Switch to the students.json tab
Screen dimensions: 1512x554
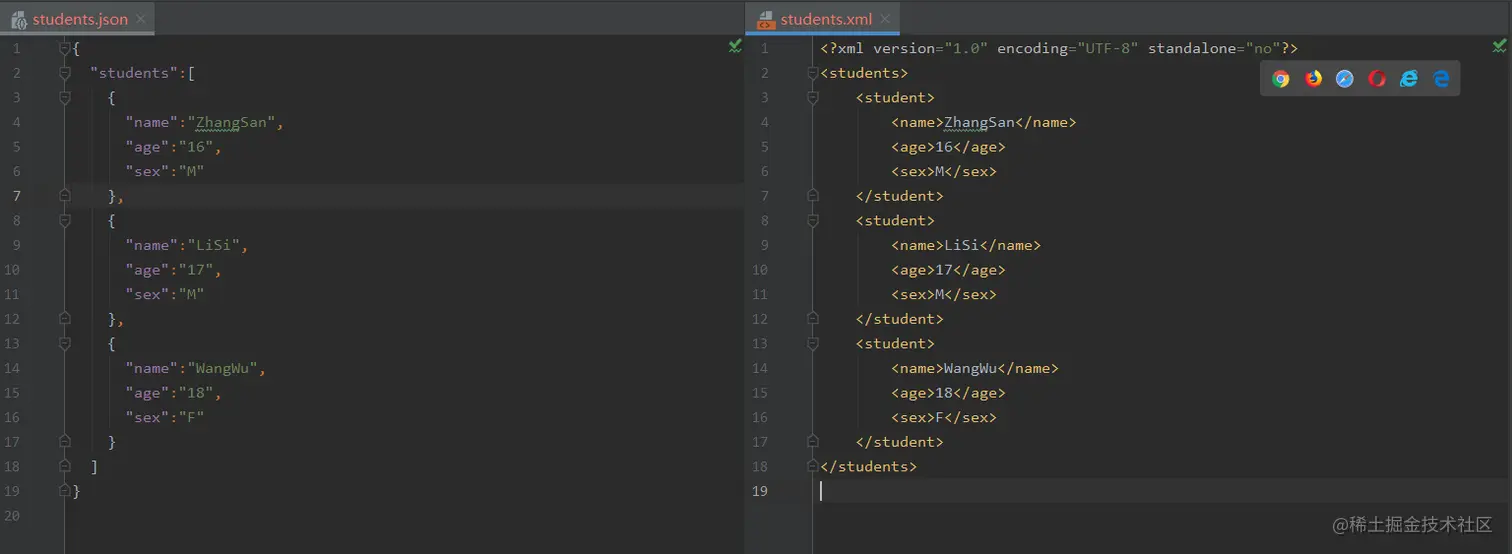pos(78,19)
